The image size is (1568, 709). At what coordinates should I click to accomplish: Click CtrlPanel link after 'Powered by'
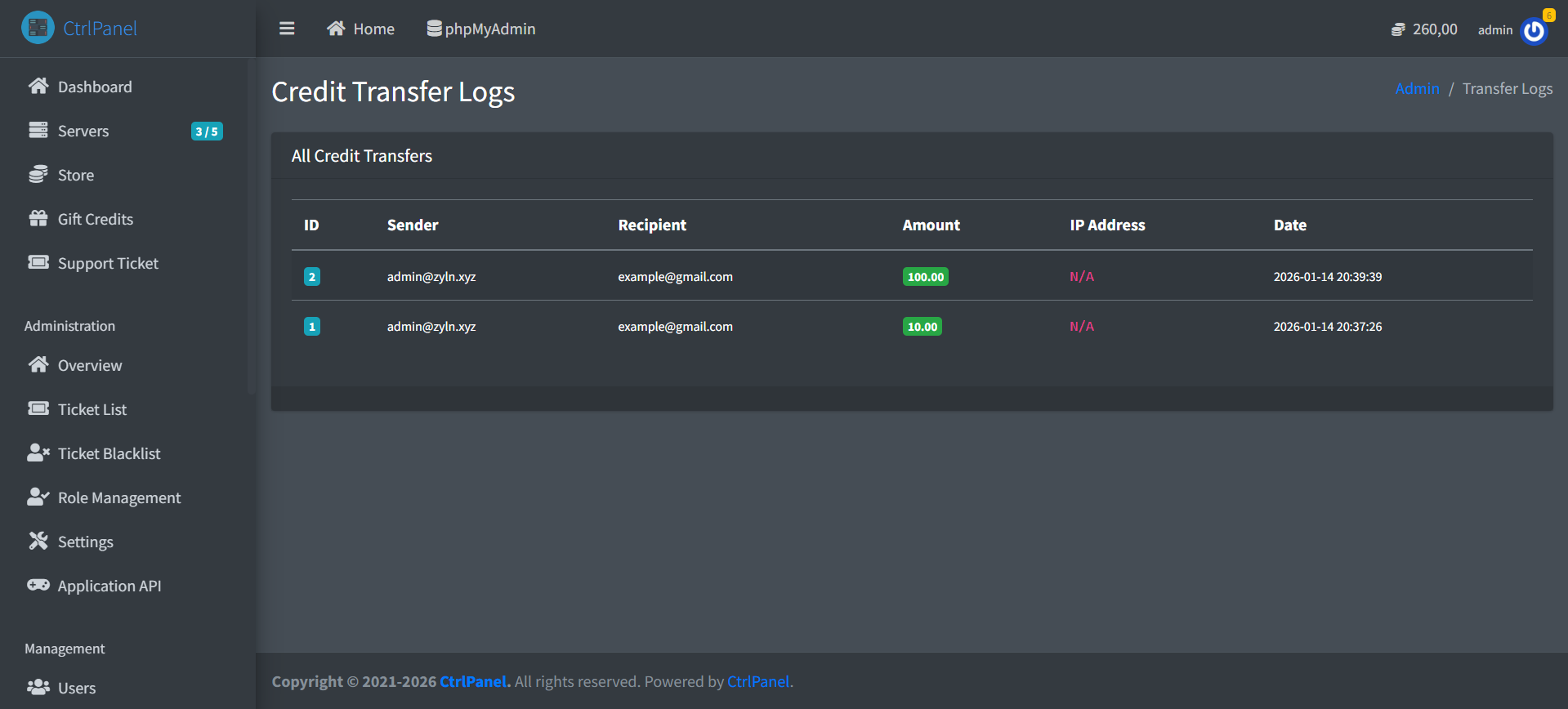(x=757, y=681)
